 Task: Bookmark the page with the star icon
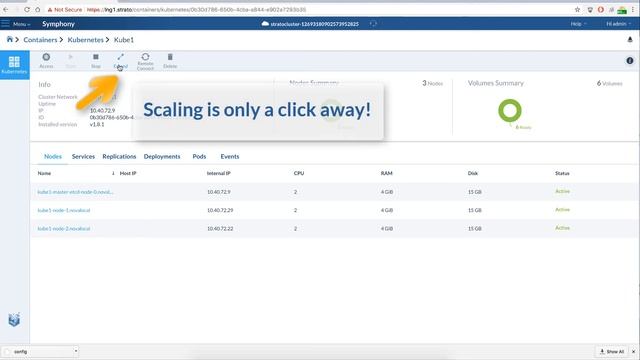pyautogui.click(x=577, y=9)
